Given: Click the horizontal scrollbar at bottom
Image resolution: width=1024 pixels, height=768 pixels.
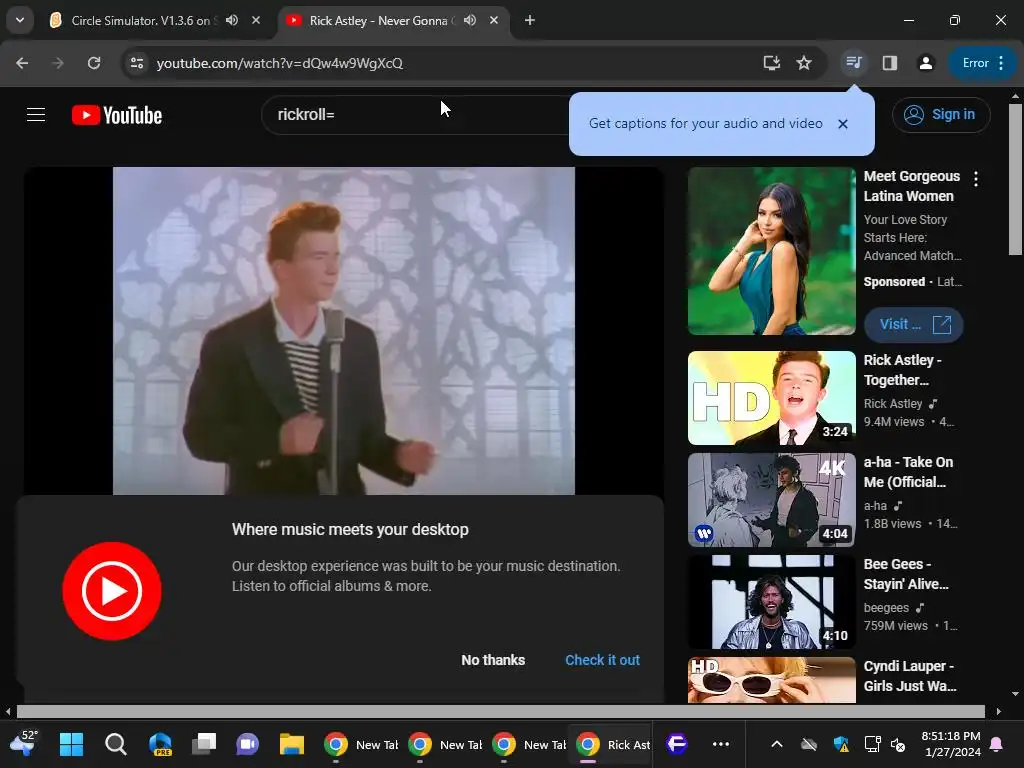Looking at the screenshot, I should pos(501,711).
